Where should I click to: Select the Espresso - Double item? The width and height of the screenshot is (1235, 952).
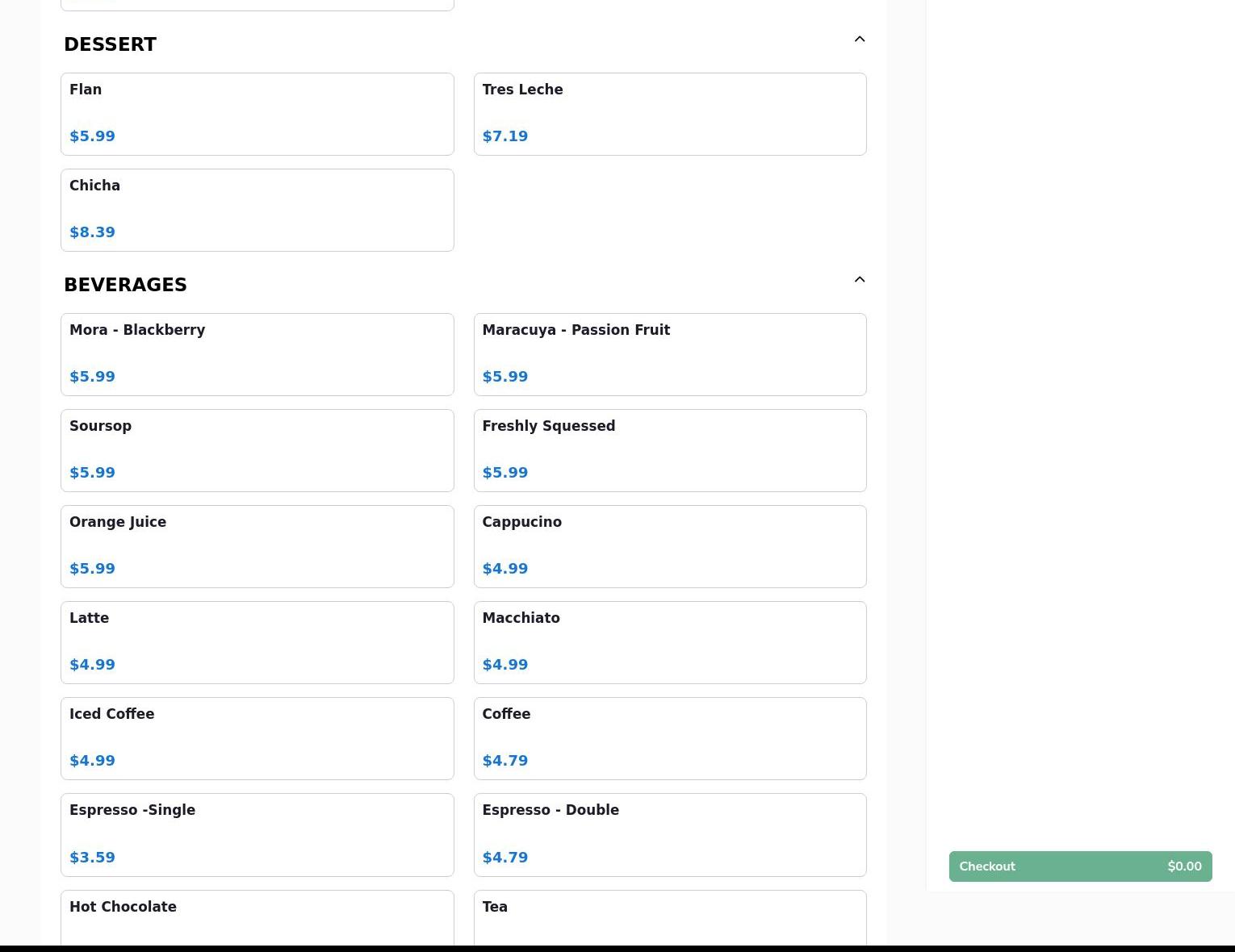669,834
